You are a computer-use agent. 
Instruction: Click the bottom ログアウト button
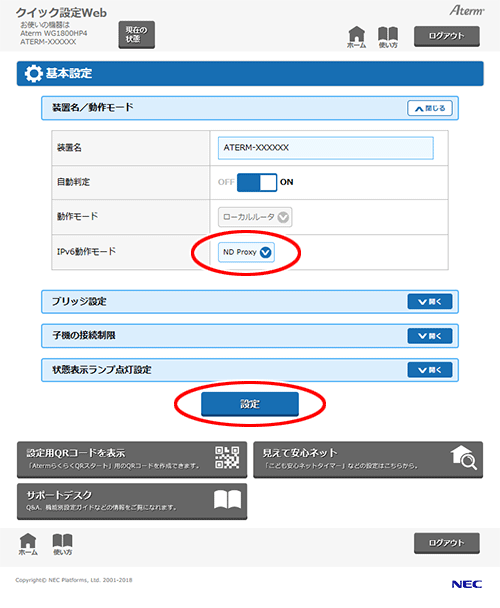coord(447,543)
